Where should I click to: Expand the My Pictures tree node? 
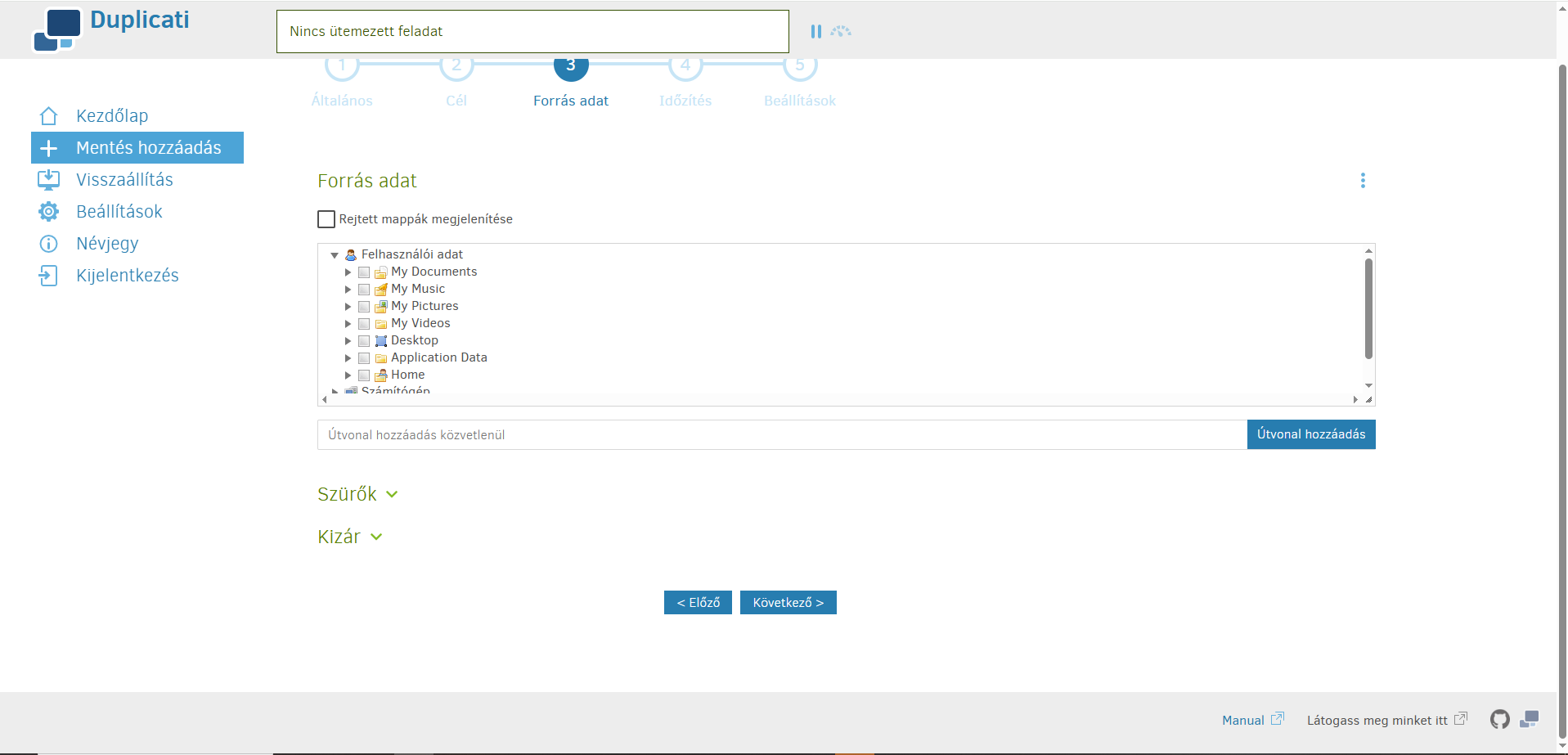(348, 307)
